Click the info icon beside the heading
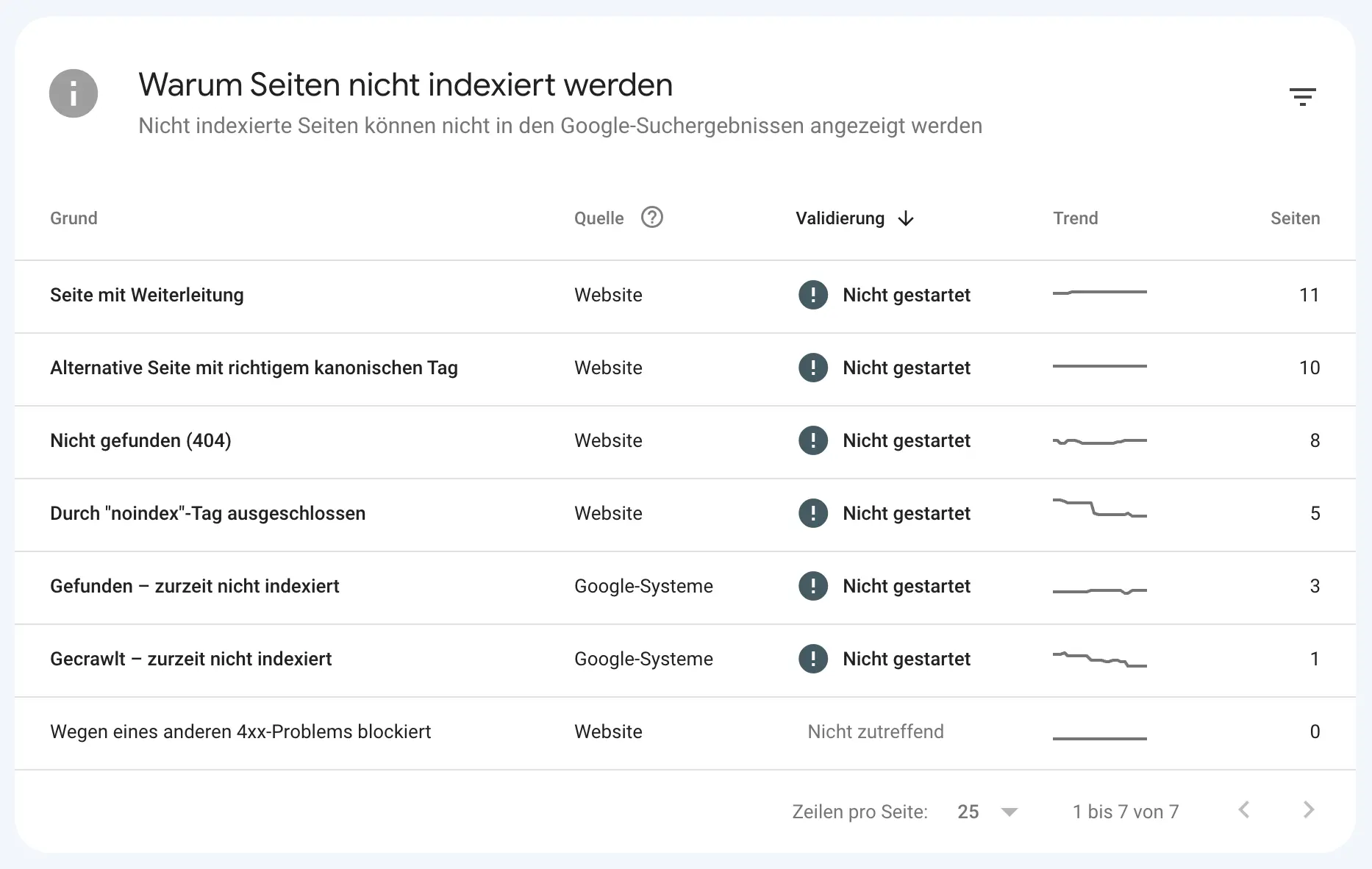 74,93
